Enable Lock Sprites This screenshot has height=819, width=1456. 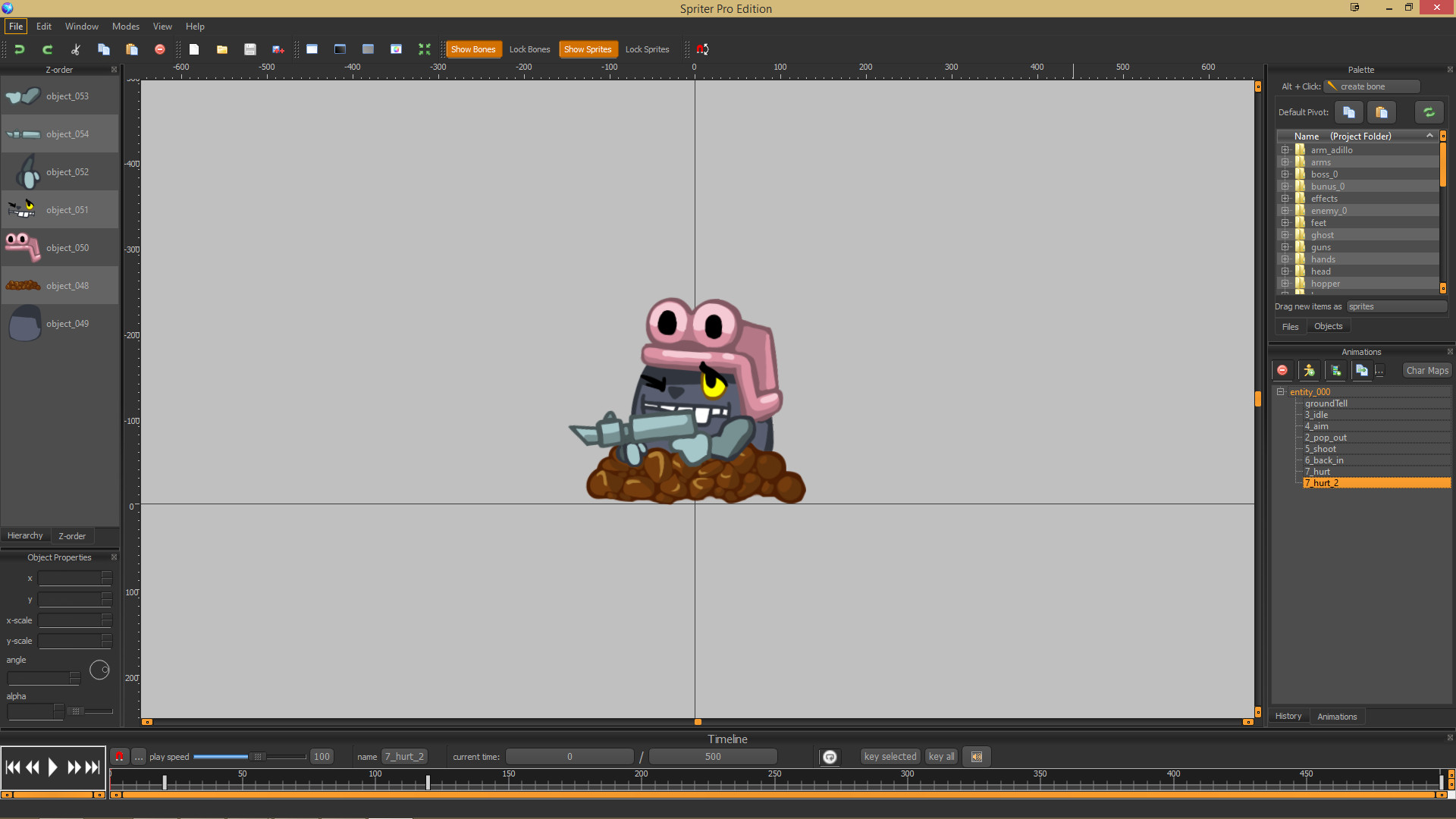(x=647, y=49)
